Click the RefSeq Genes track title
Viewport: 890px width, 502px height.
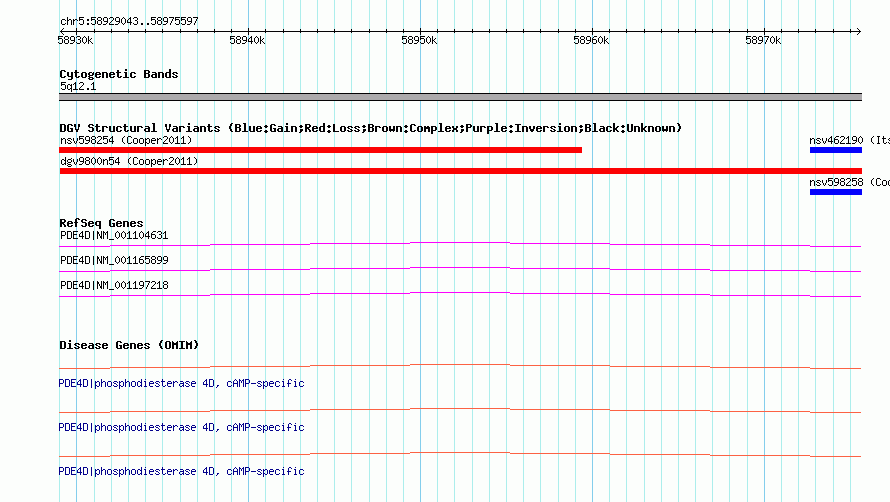101,223
